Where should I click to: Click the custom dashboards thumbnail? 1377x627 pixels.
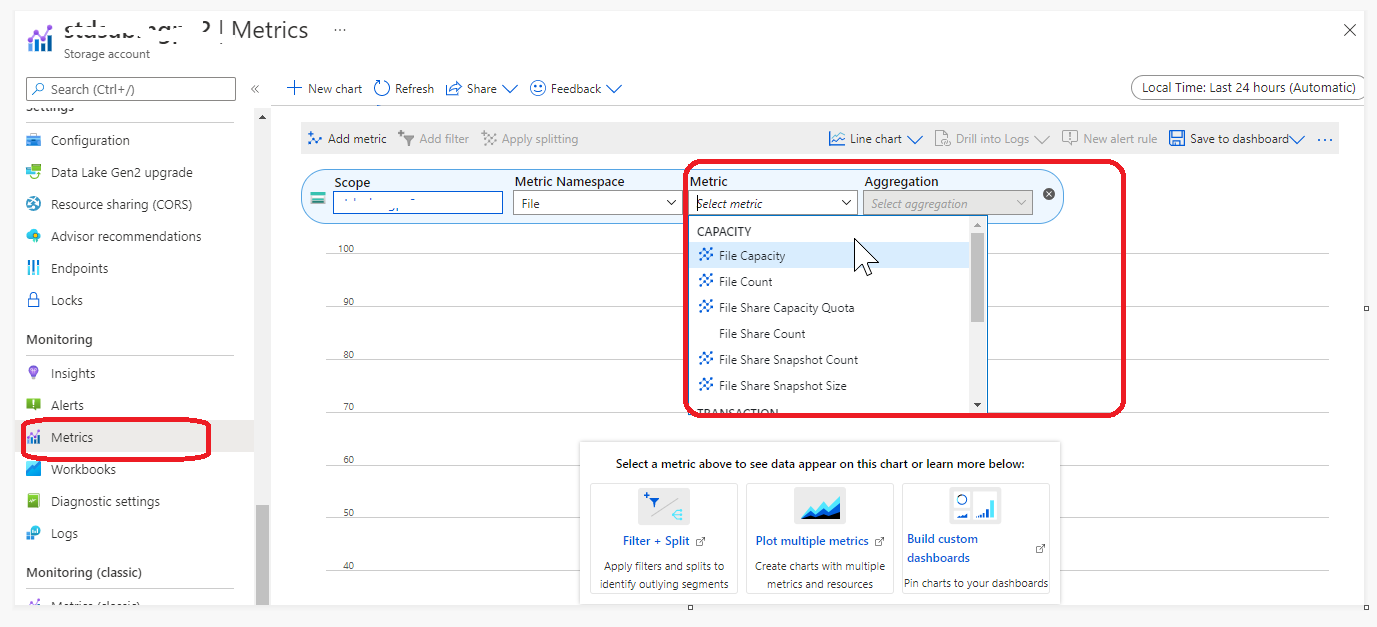(x=975, y=506)
